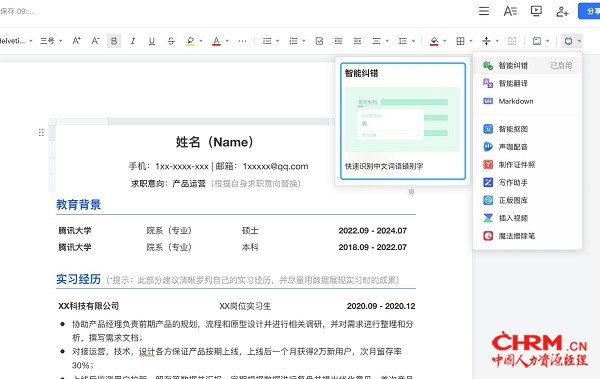Toggle underline formatting

point(152,41)
